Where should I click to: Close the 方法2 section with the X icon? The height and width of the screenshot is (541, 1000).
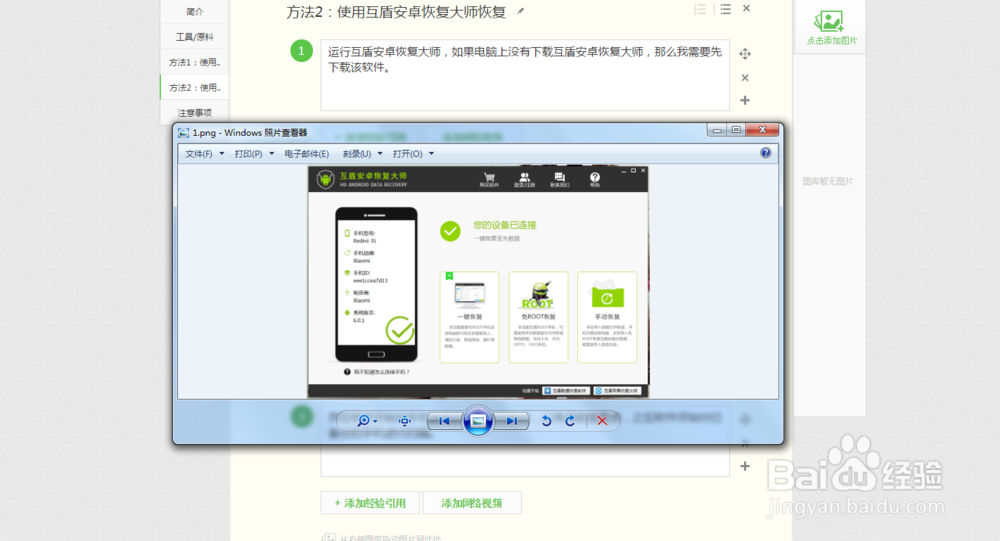[x=746, y=8]
